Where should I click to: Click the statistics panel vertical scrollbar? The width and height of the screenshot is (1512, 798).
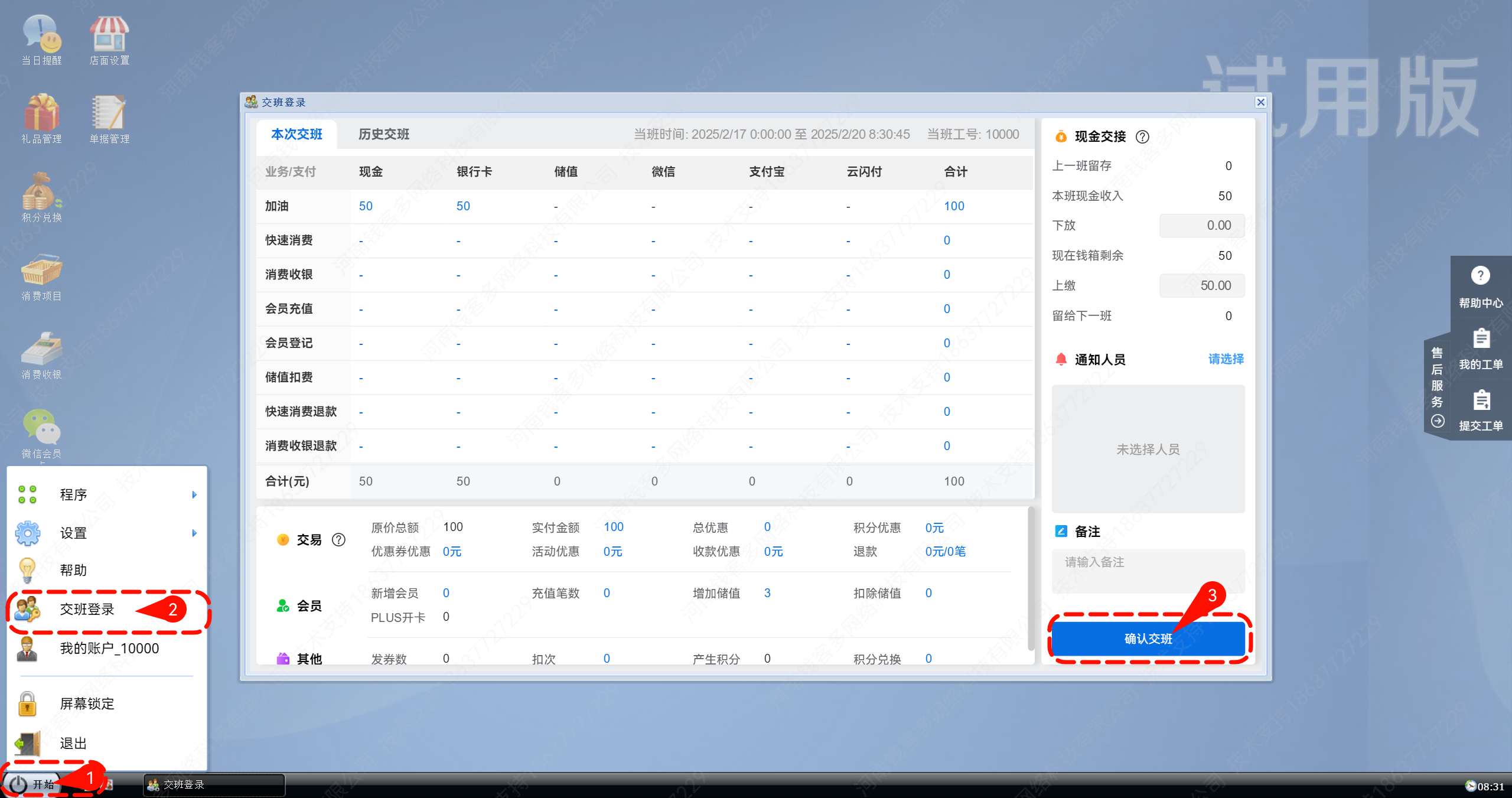coord(1031,579)
